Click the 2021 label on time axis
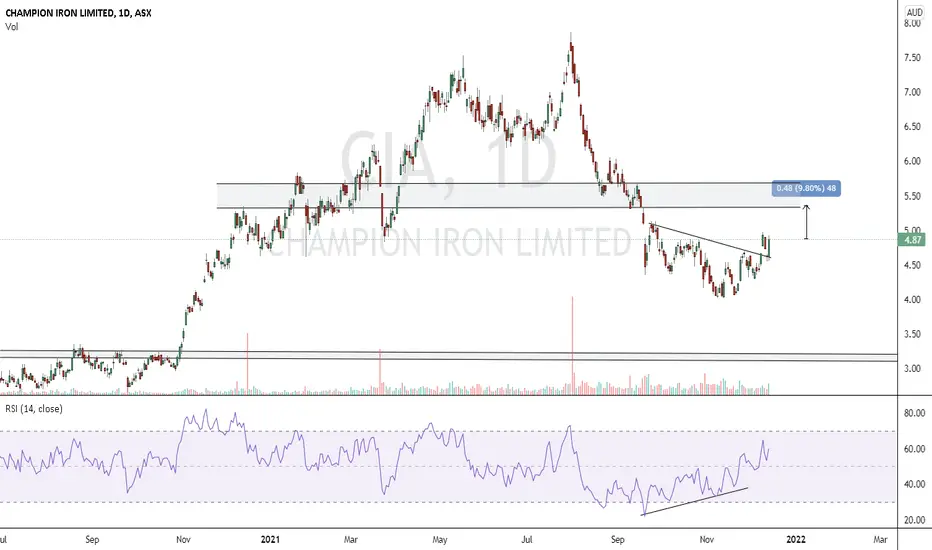The image size is (932, 550). click(x=270, y=539)
